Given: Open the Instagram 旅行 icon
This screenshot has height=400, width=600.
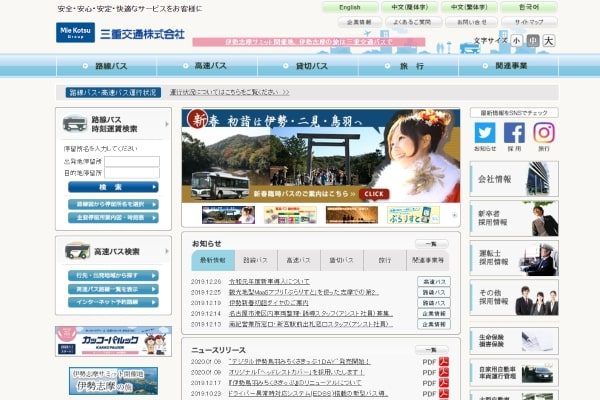Looking at the screenshot, I should (544, 132).
